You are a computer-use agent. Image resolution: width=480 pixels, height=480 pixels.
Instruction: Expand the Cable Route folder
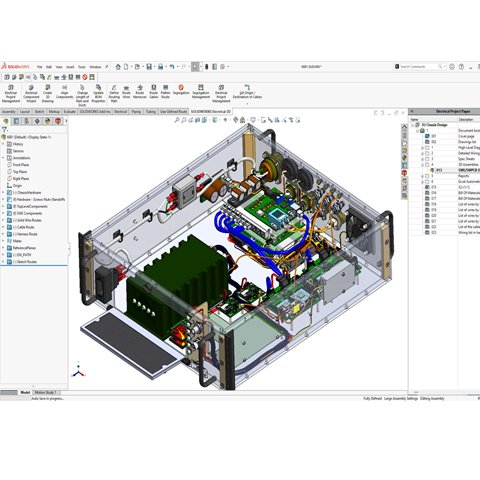click(x=4, y=227)
